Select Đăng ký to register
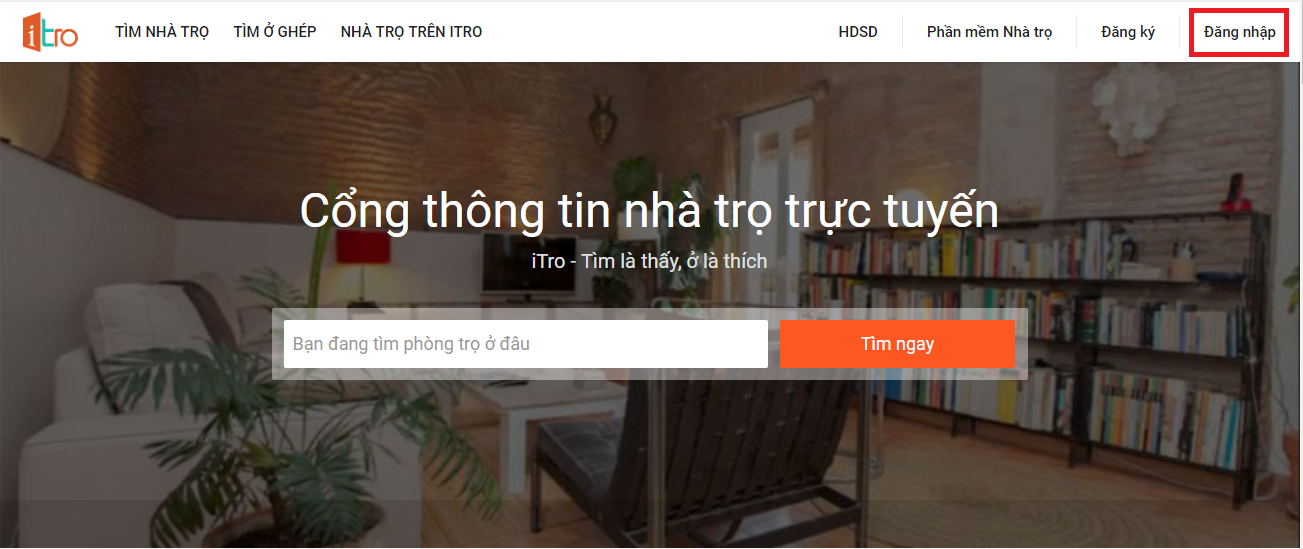The width and height of the screenshot is (1303, 549). point(1128,32)
